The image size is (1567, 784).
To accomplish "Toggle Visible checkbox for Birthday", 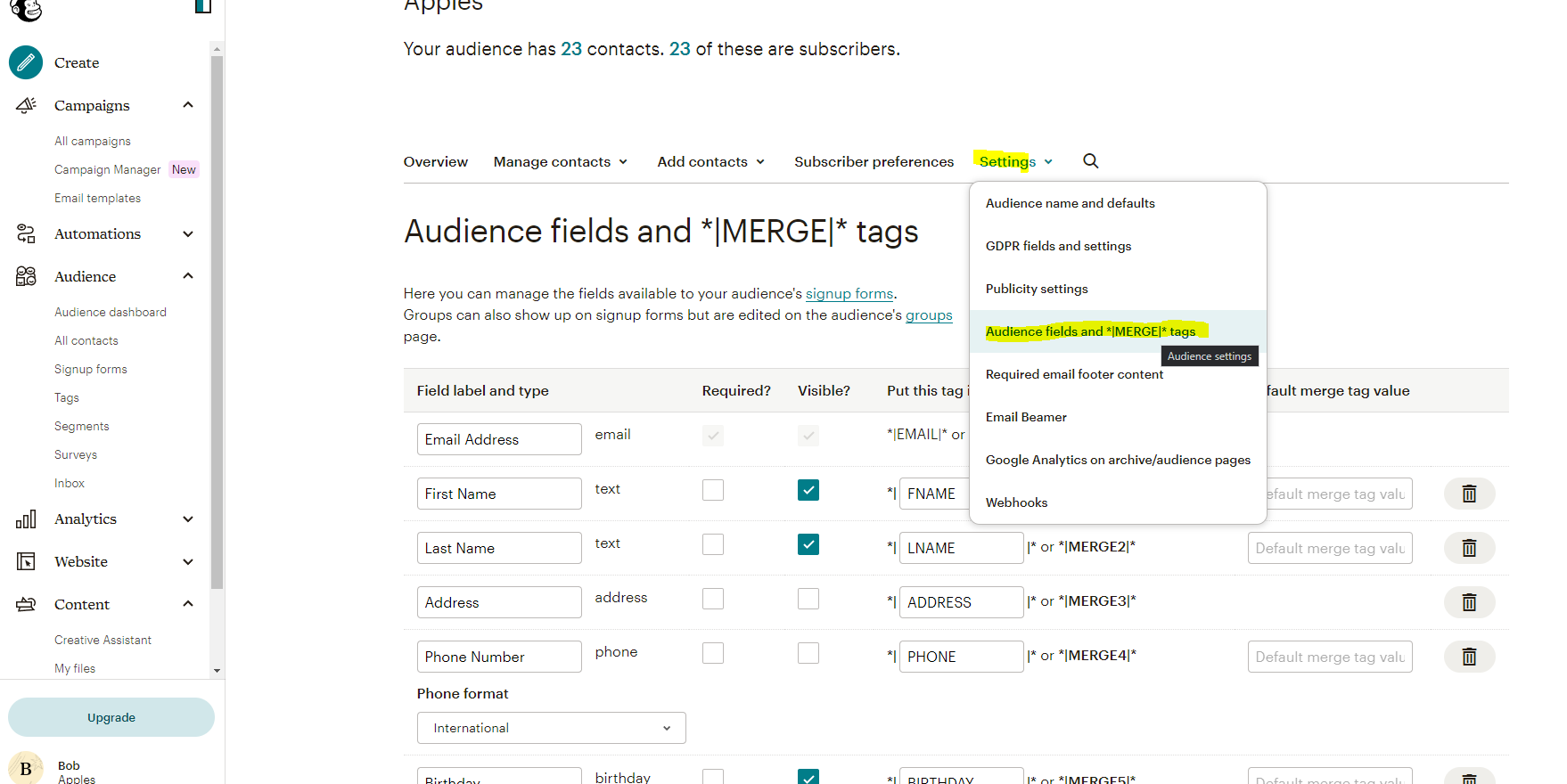I will (808, 777).
